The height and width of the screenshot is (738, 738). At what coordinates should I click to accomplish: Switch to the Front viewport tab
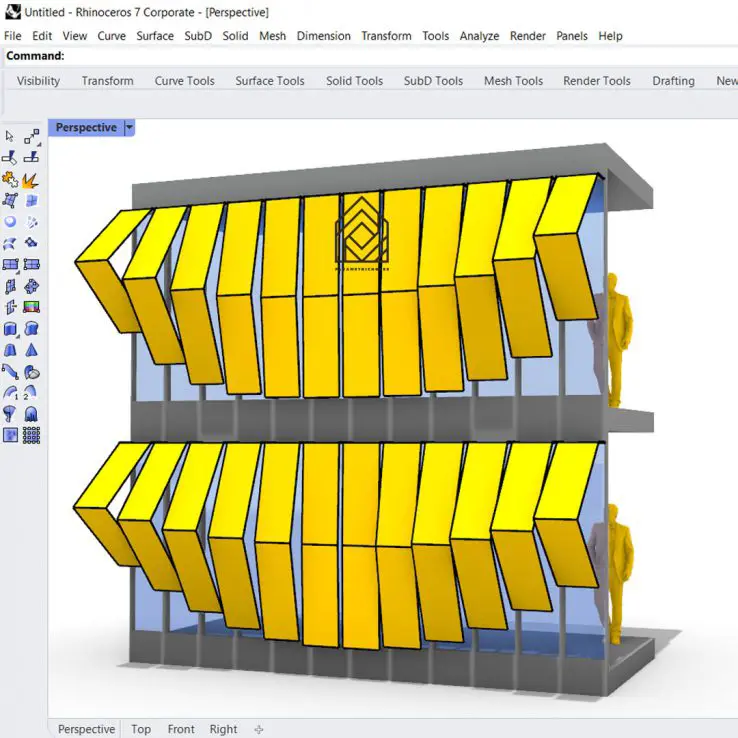pyautogui.click(x=181, y=729)
